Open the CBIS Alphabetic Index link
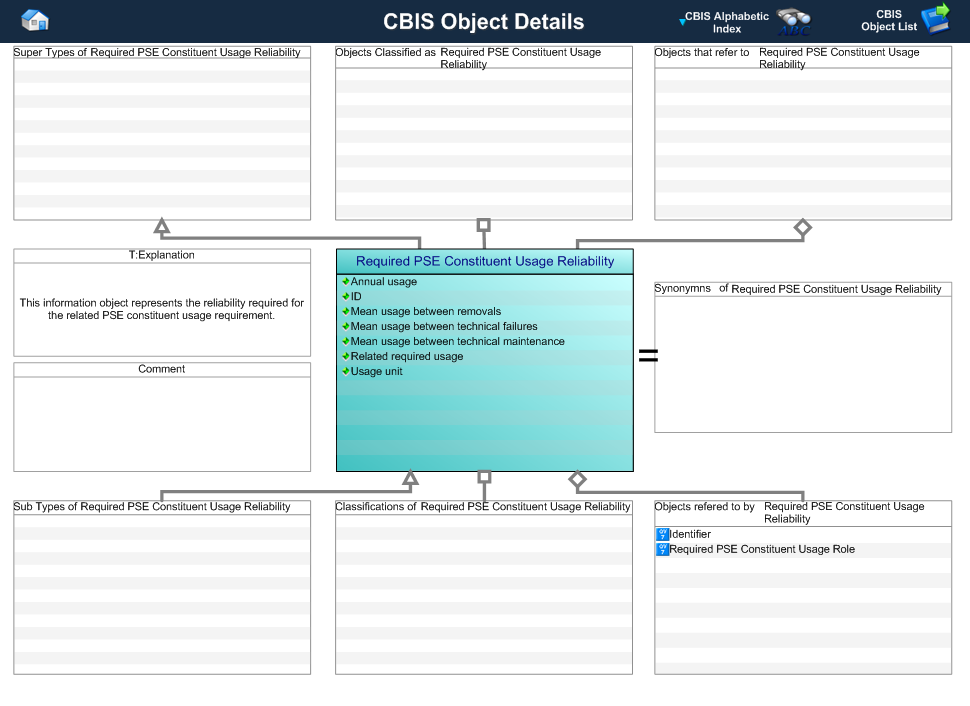The image size is (970, 706). [727, 22]
